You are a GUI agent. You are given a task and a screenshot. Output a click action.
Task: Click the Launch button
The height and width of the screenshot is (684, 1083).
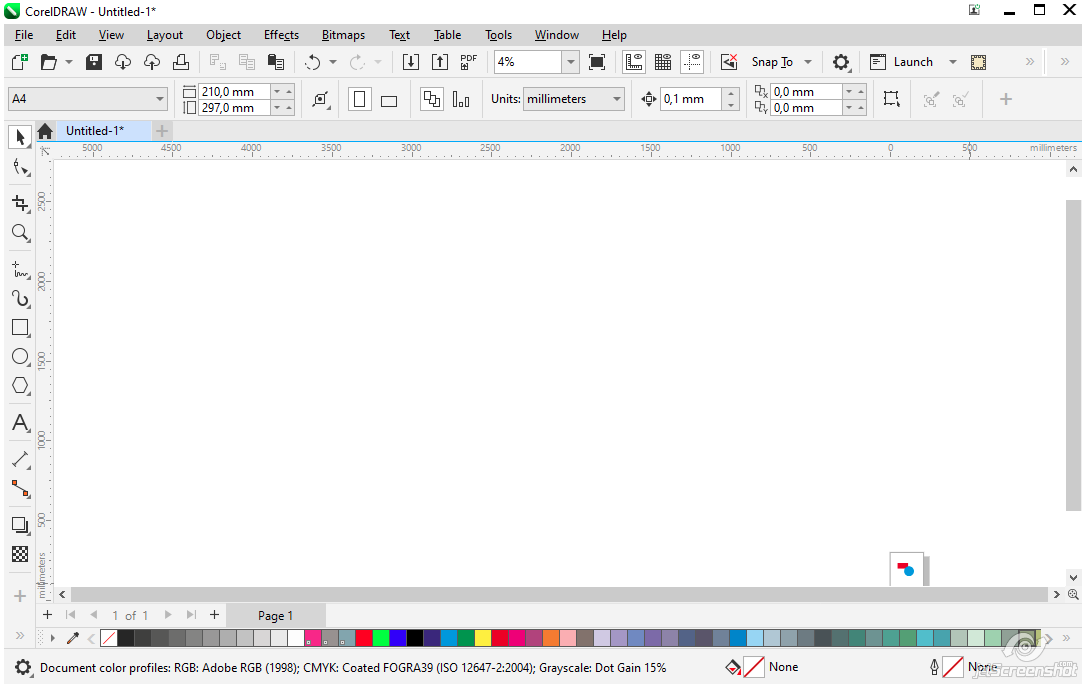point(912,62)
